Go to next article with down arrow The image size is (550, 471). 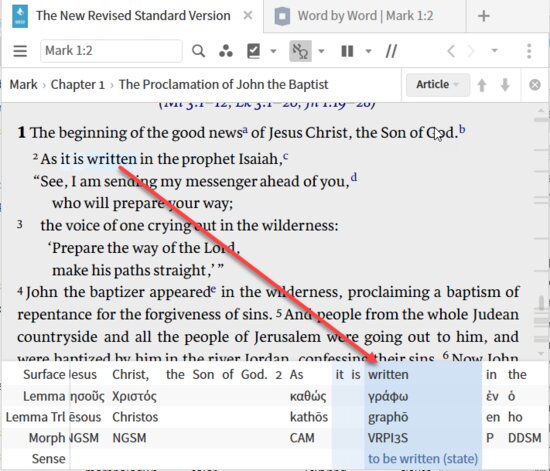tap(505, 85)
